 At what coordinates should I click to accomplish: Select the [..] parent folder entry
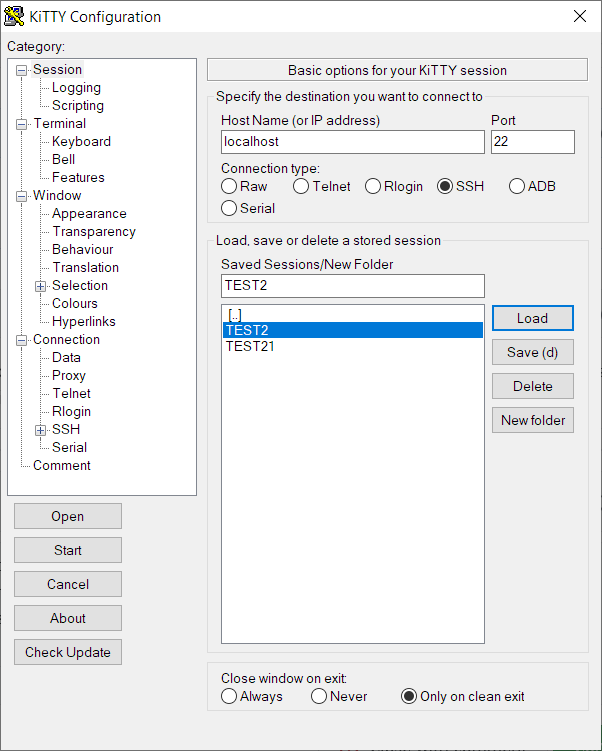(353, 315)
